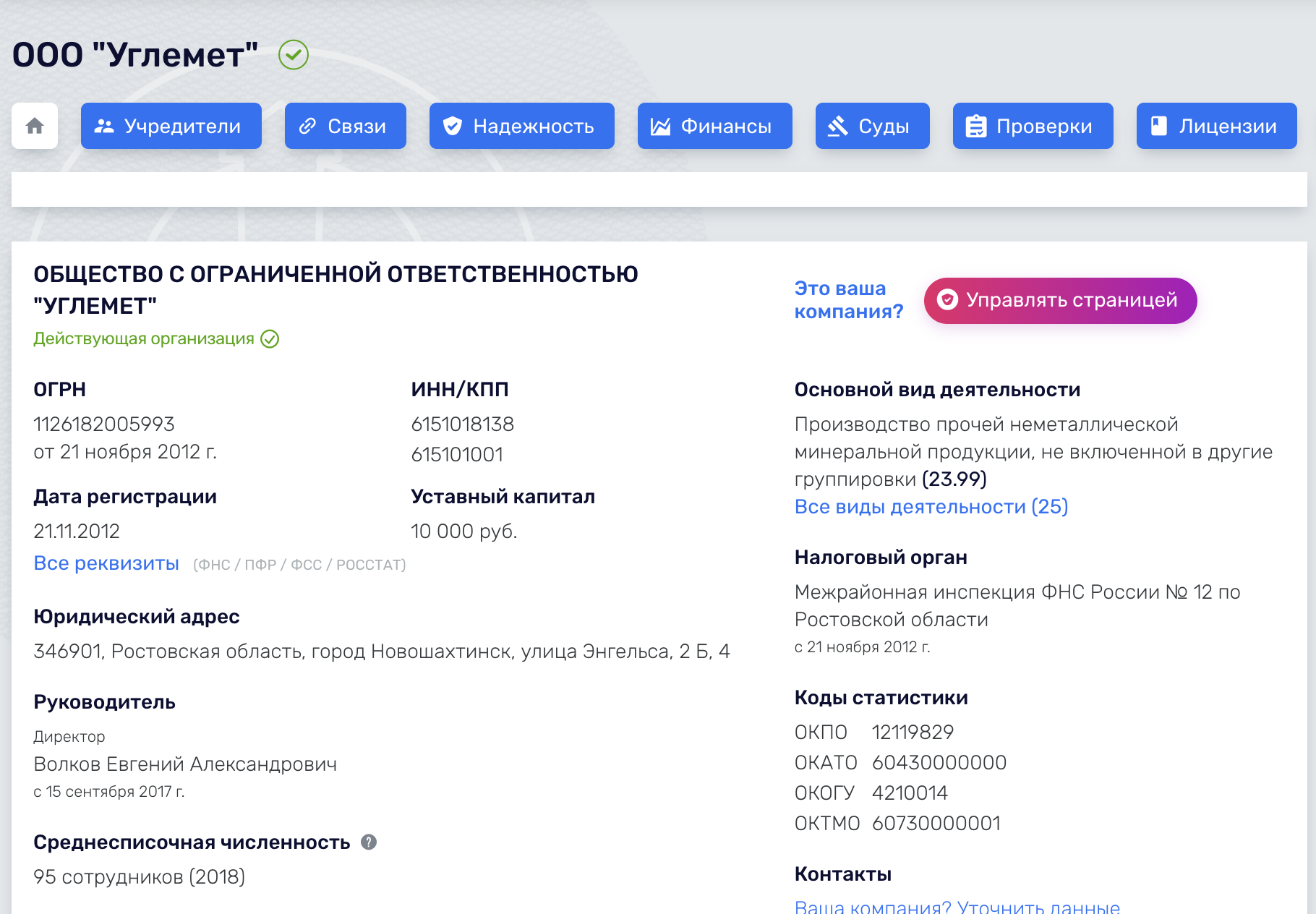Select the OGRN number 1126182005993
Image resolution: width=1316 pixels, height=914 pixels.
click(104, 424)
